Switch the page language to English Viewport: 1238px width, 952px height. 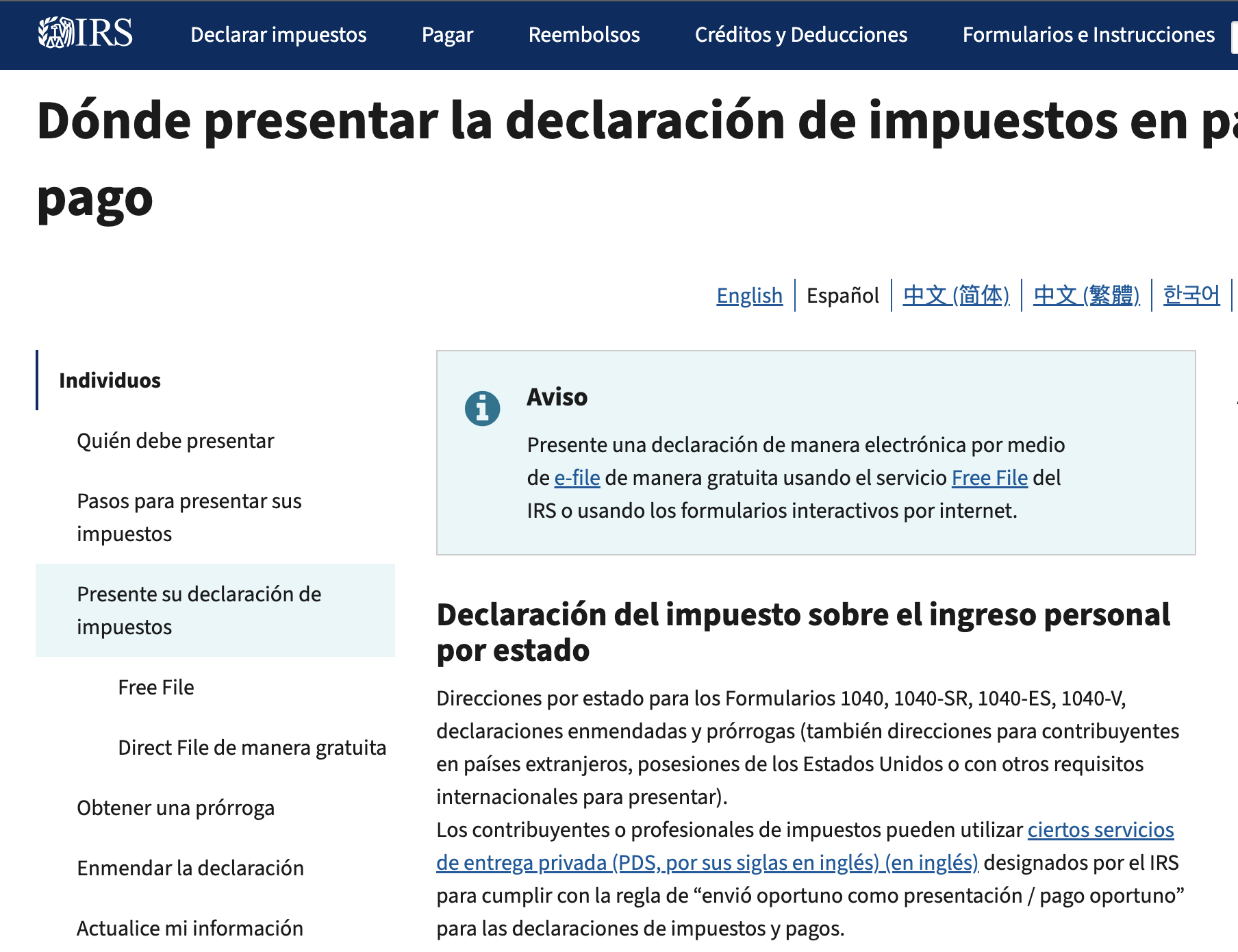click(749, 295)
